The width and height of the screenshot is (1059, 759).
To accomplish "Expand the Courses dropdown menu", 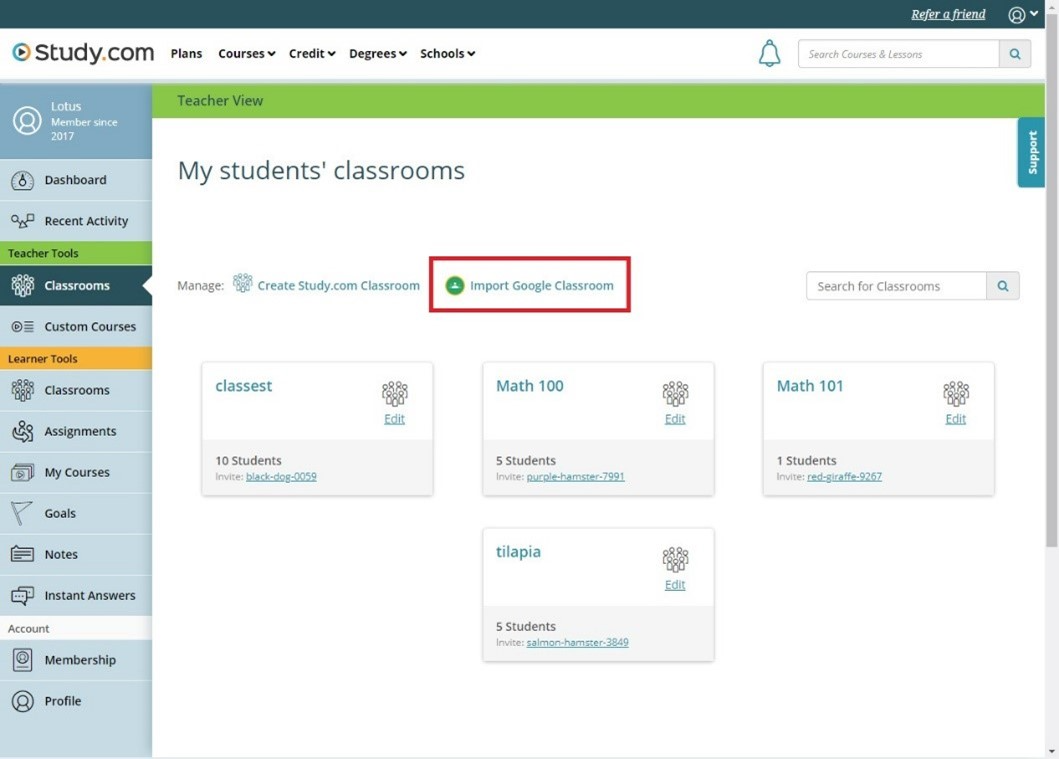I will pyautogui.click(x=247, y=53).
